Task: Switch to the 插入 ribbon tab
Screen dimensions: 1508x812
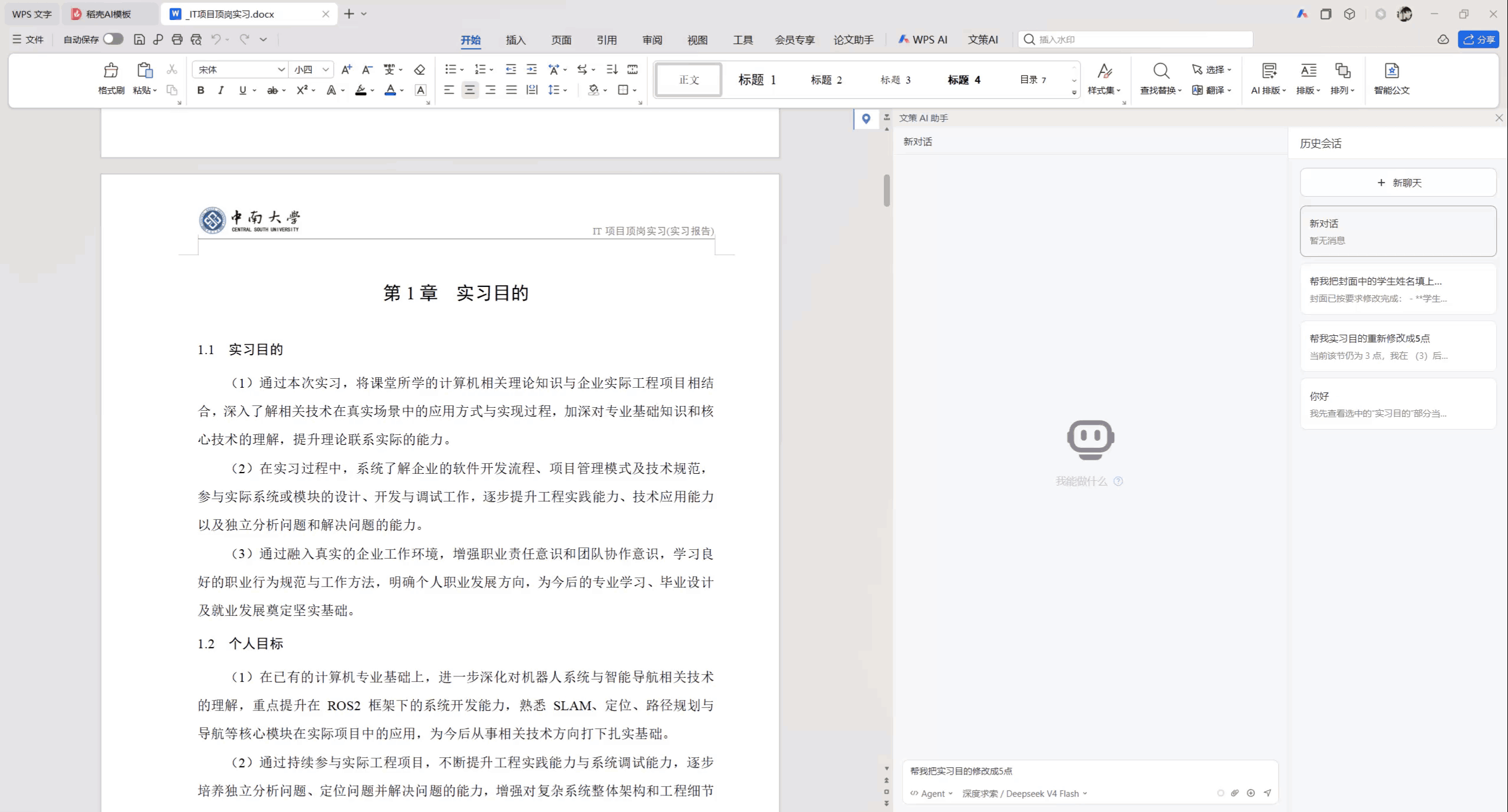Action: coord(515,40)
